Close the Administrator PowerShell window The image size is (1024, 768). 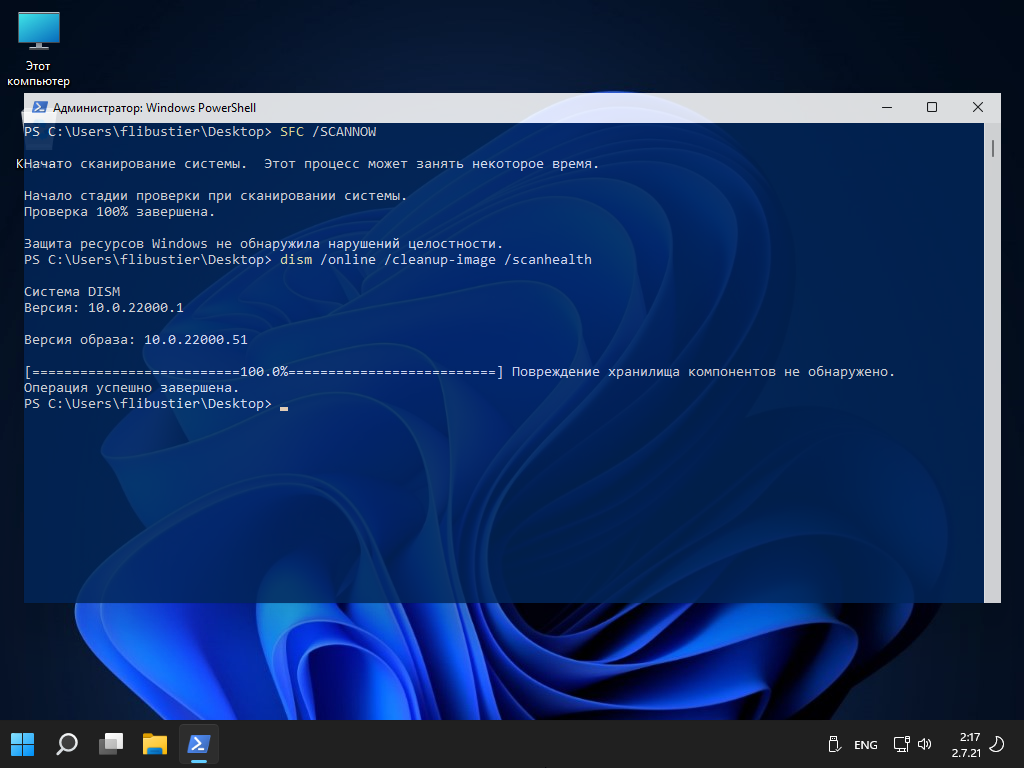point(977,107)
